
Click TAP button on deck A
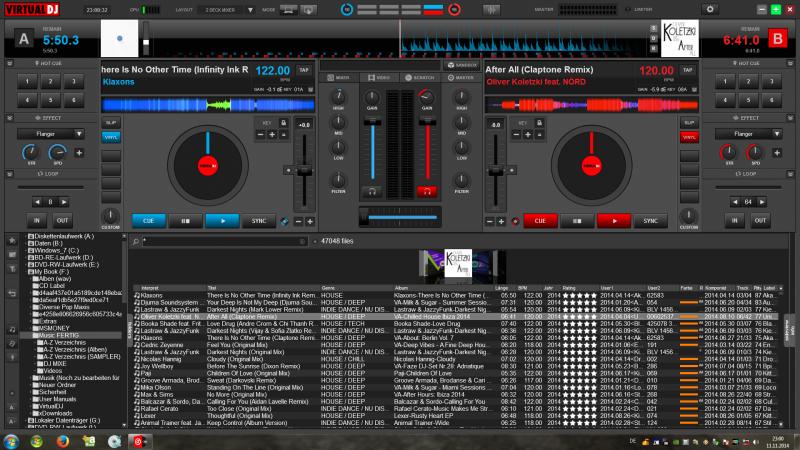pos(304,70)
